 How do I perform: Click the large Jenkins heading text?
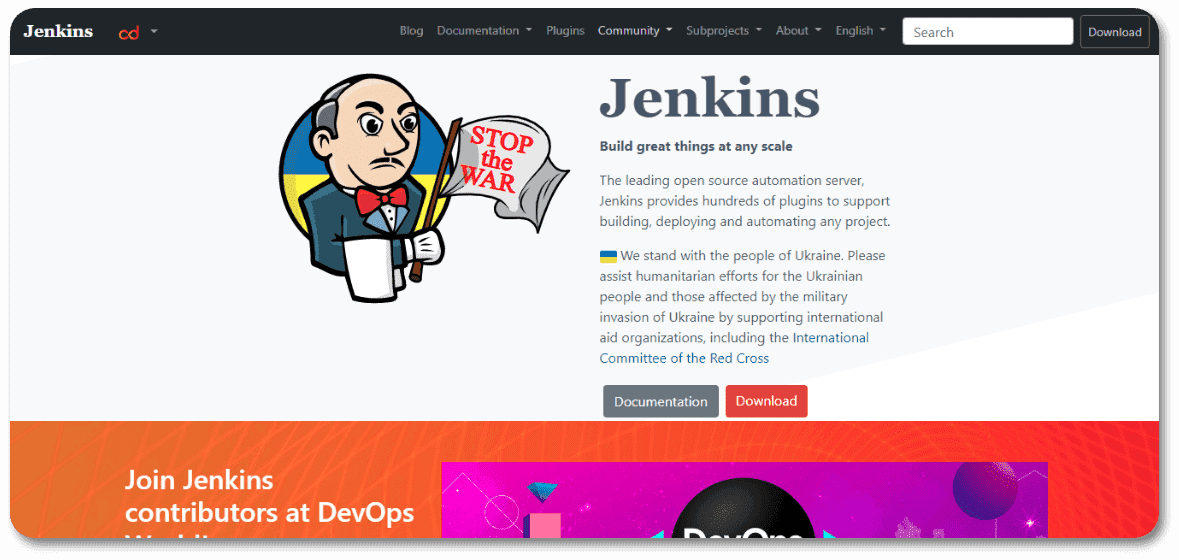pos(709,98)
